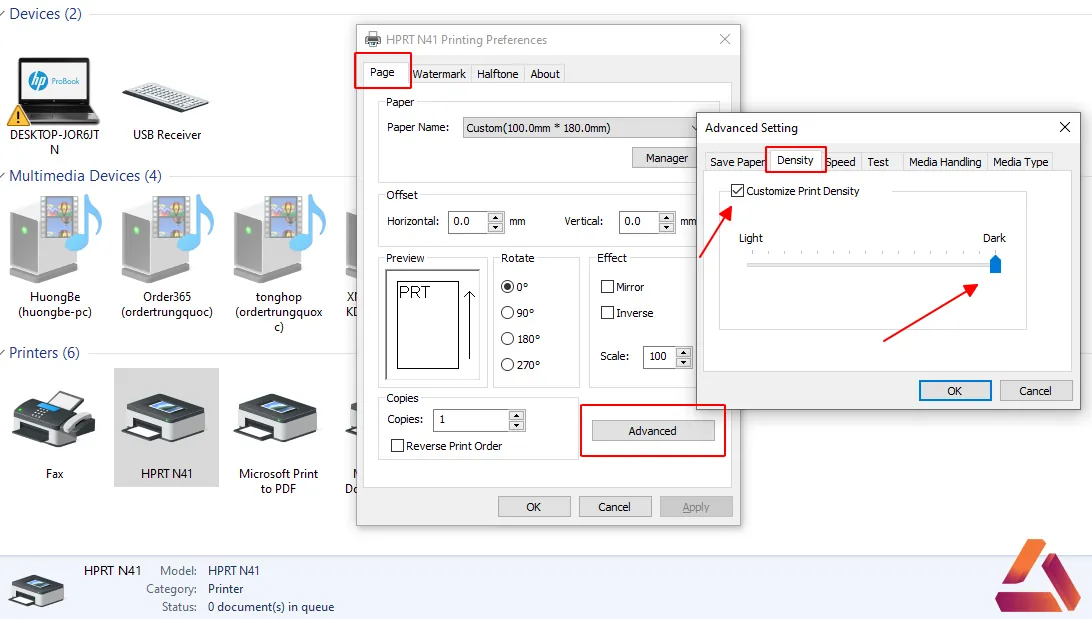
Task: Open the tonghop multimedia device icon
Action: point(279,239)
